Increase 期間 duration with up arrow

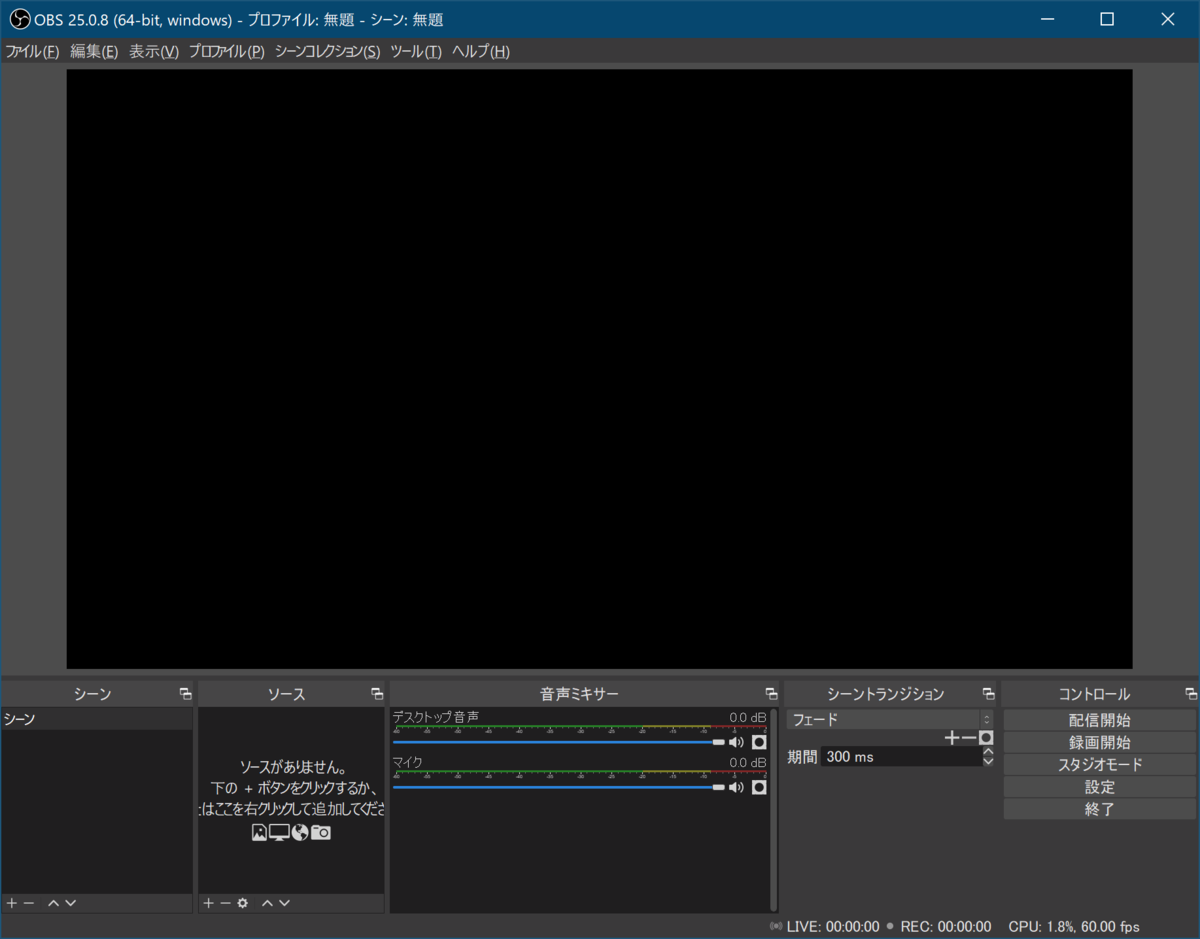pyautogui.click(x=988, y=751)
